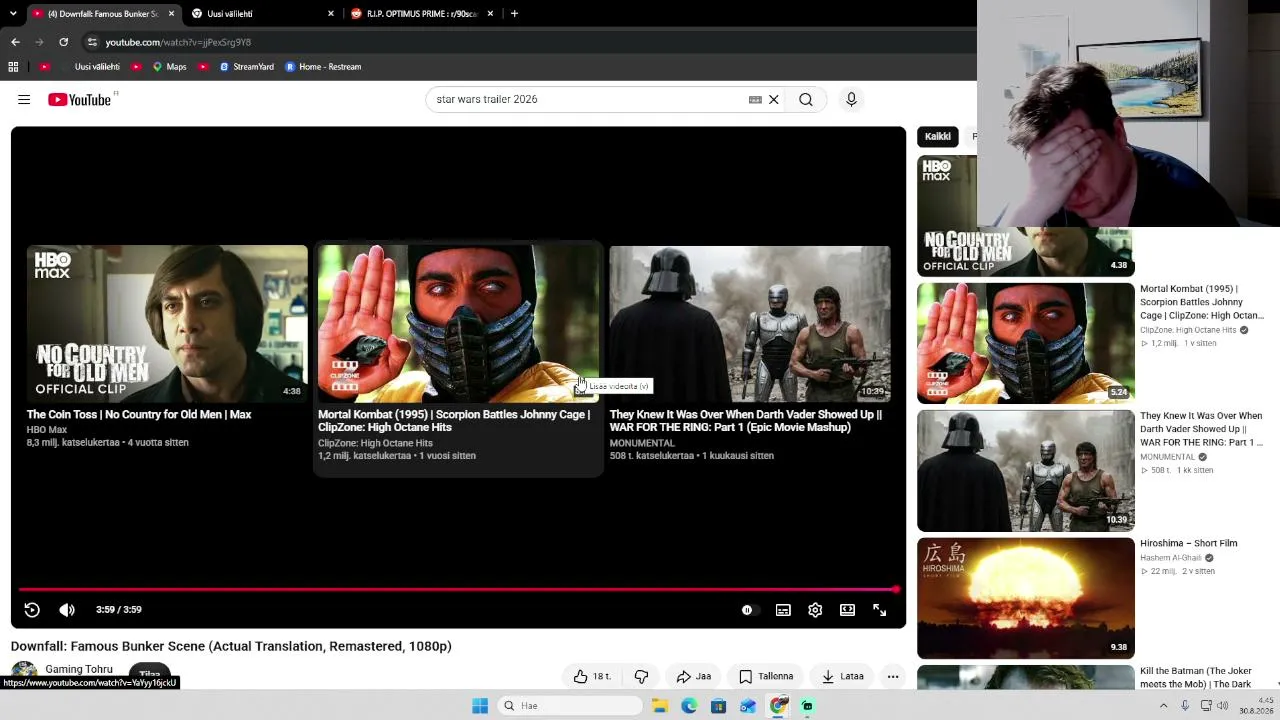
Task: Close the R.I.P. OPTIMUS PRIME tab
Action: pyautogui.click(x=490, y=14)
